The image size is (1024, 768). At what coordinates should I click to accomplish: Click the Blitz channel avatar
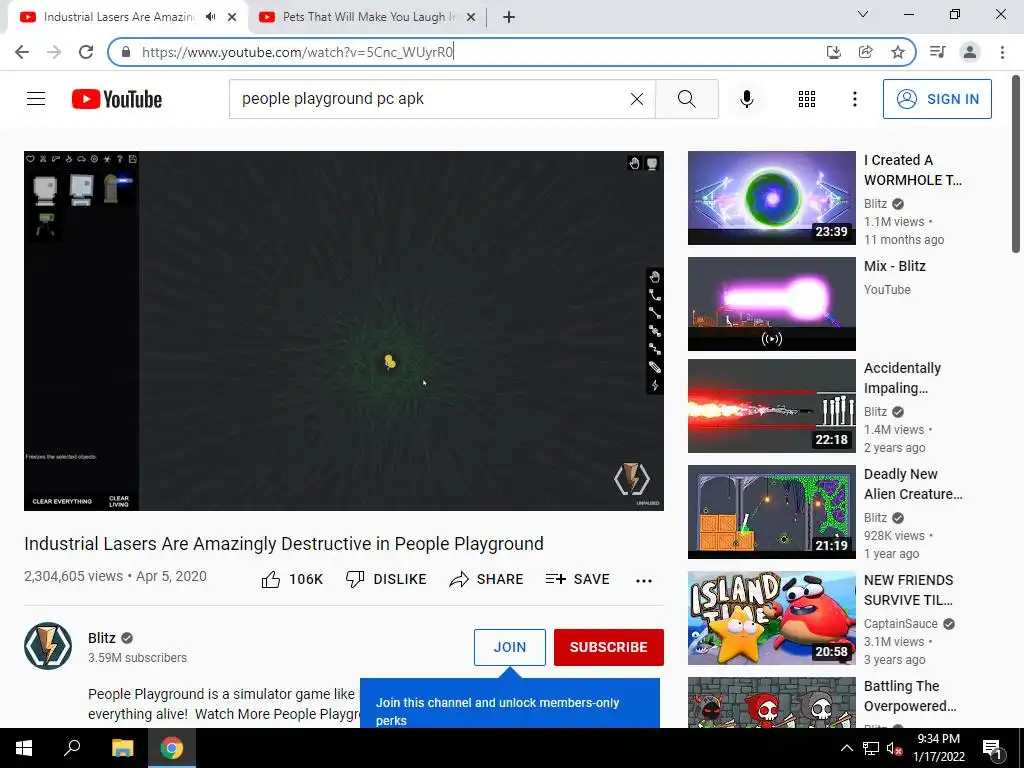[48, 646]
